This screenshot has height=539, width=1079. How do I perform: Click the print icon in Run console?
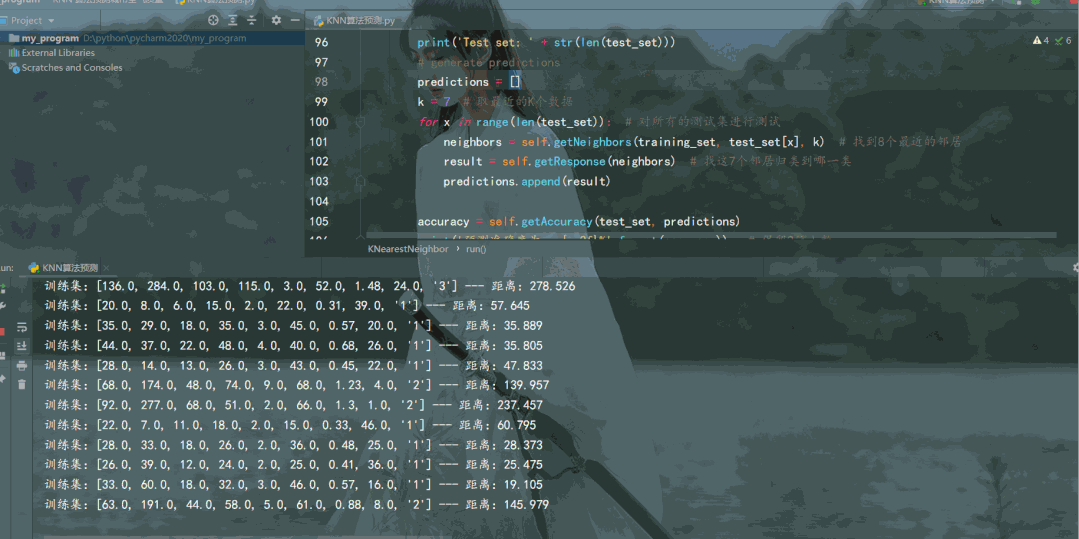pos(21,365)
